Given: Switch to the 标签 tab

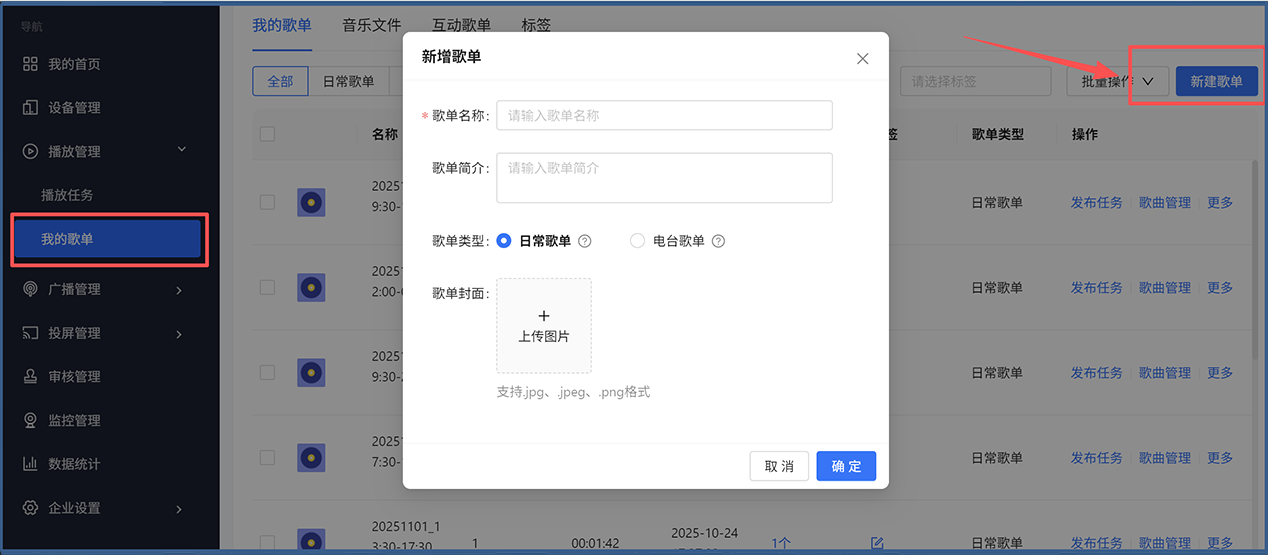Looking at the screenshot, I should coord(536,25).
